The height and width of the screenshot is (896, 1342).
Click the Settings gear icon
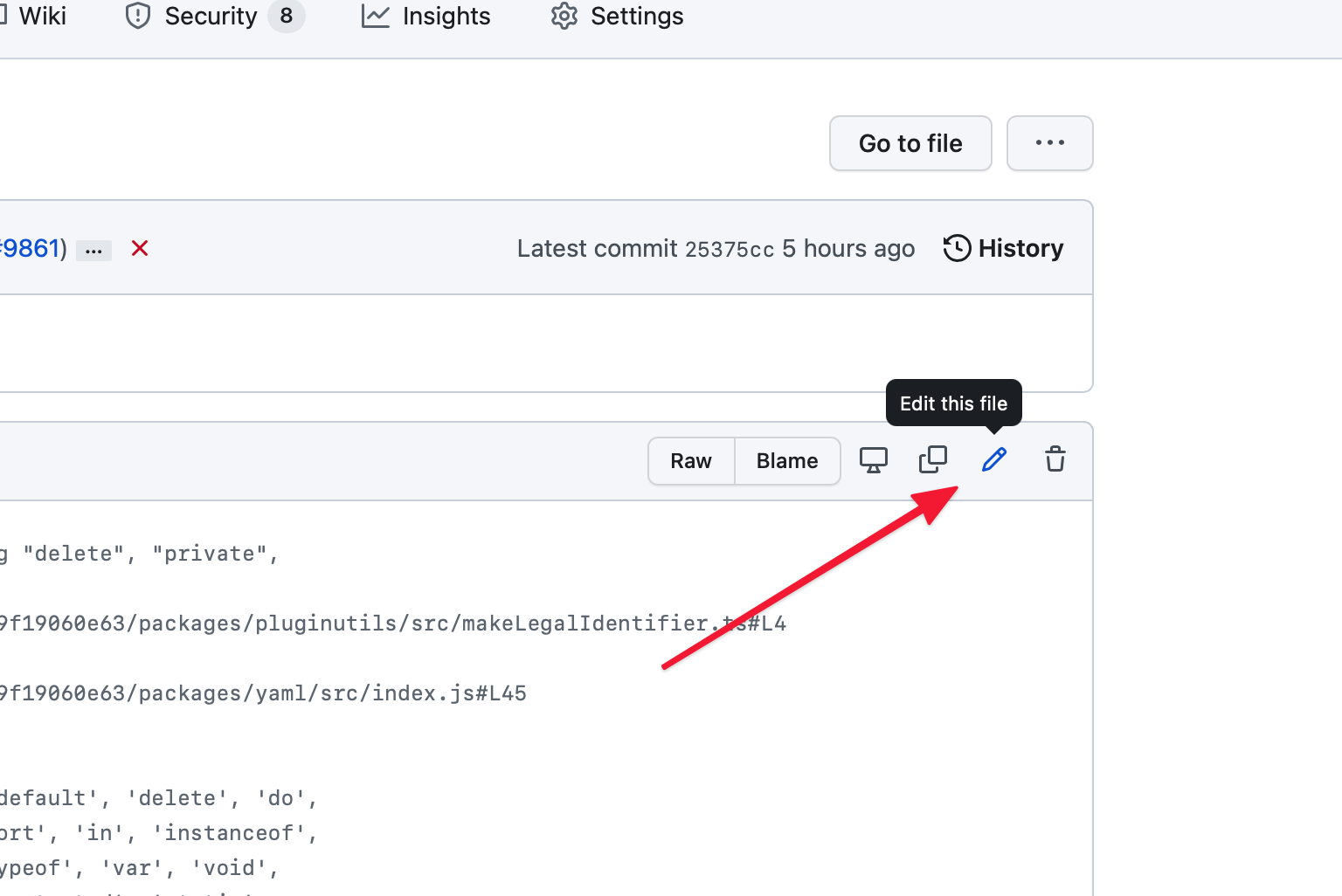click(x=564, y=16)
